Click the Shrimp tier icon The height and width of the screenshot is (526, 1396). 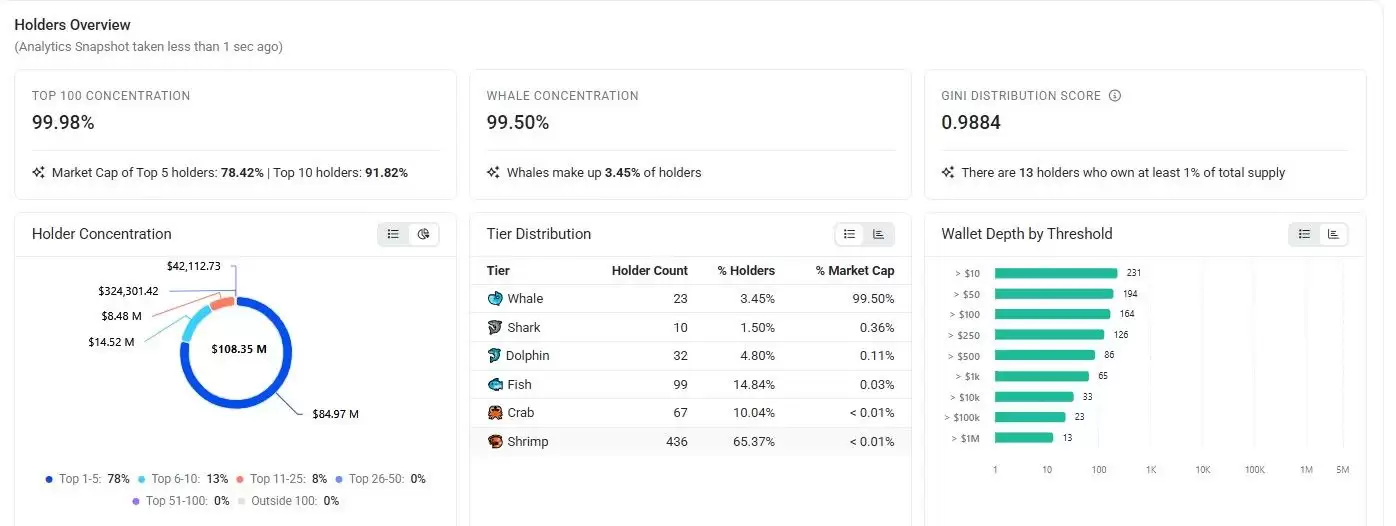pos(495,441)
